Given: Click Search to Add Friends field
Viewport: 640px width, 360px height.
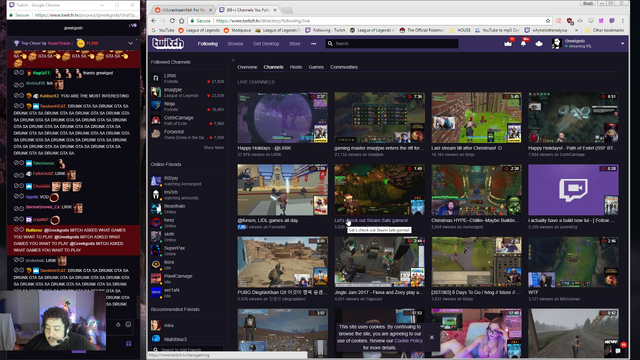Looking at the screenshot, I should pos(187,349).
